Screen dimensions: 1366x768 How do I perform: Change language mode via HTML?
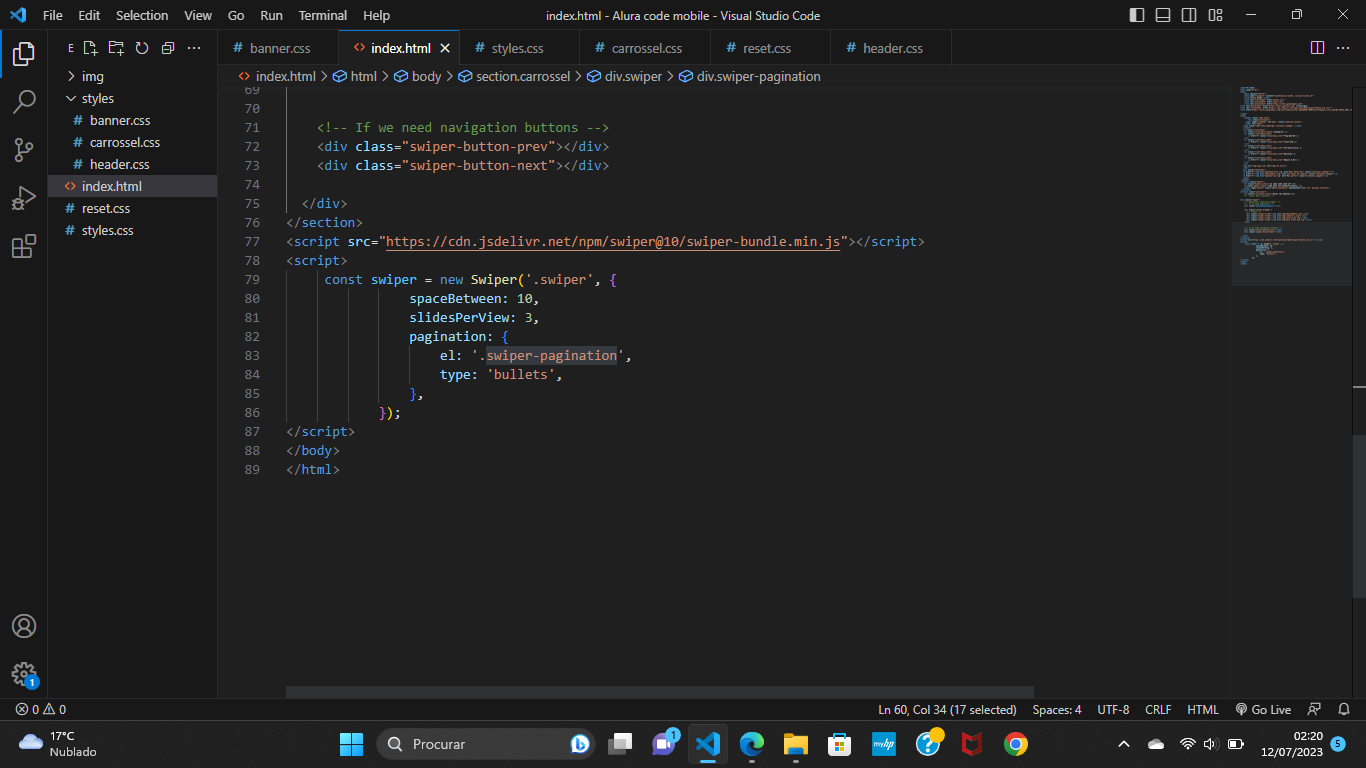tap(1203, 709)
